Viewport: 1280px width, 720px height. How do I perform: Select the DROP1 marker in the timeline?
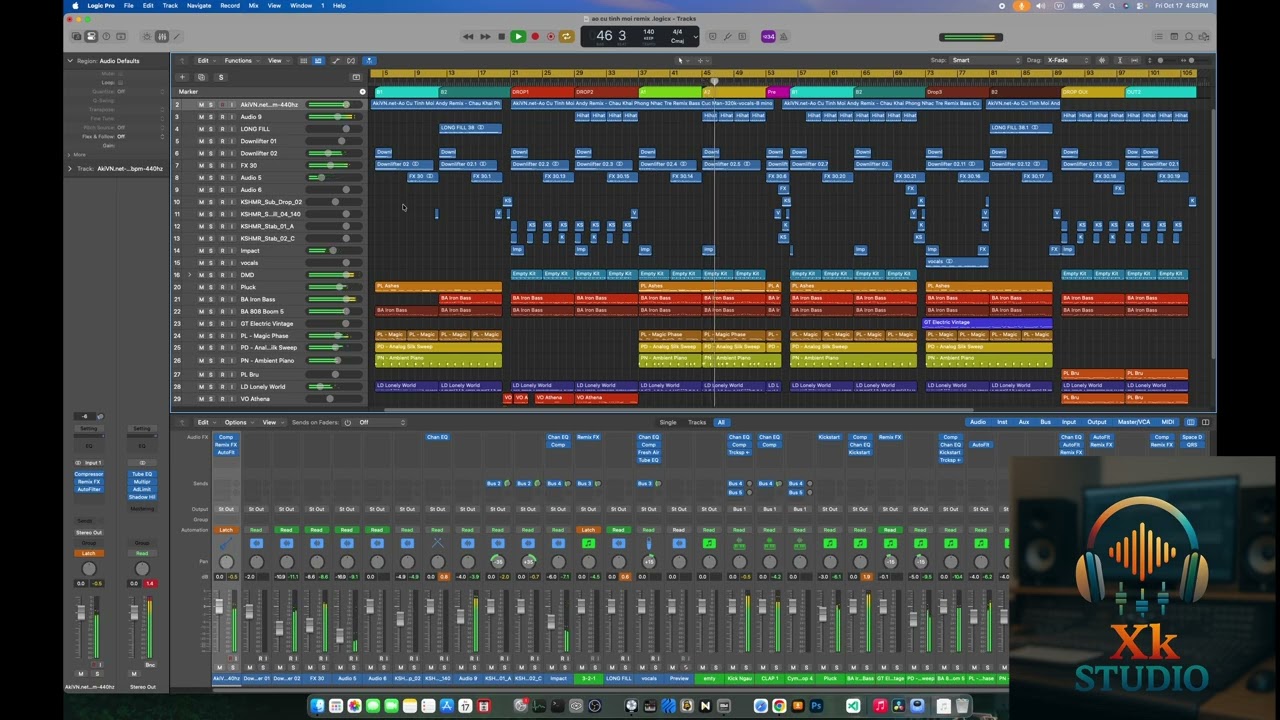tap(542, 92)
